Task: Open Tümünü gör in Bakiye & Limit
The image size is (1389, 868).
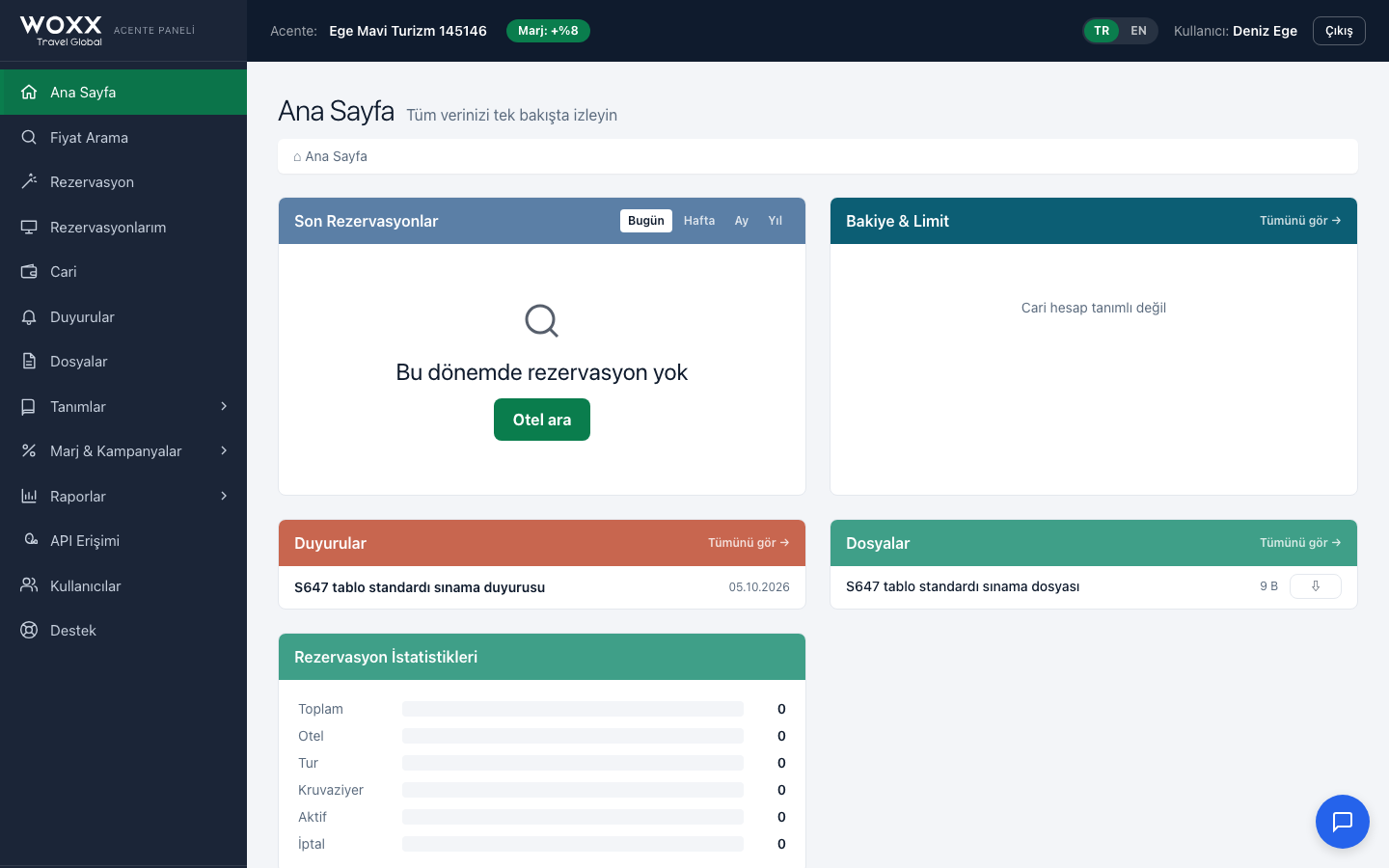Action: pyautogui.click(x=1300, y=221)
